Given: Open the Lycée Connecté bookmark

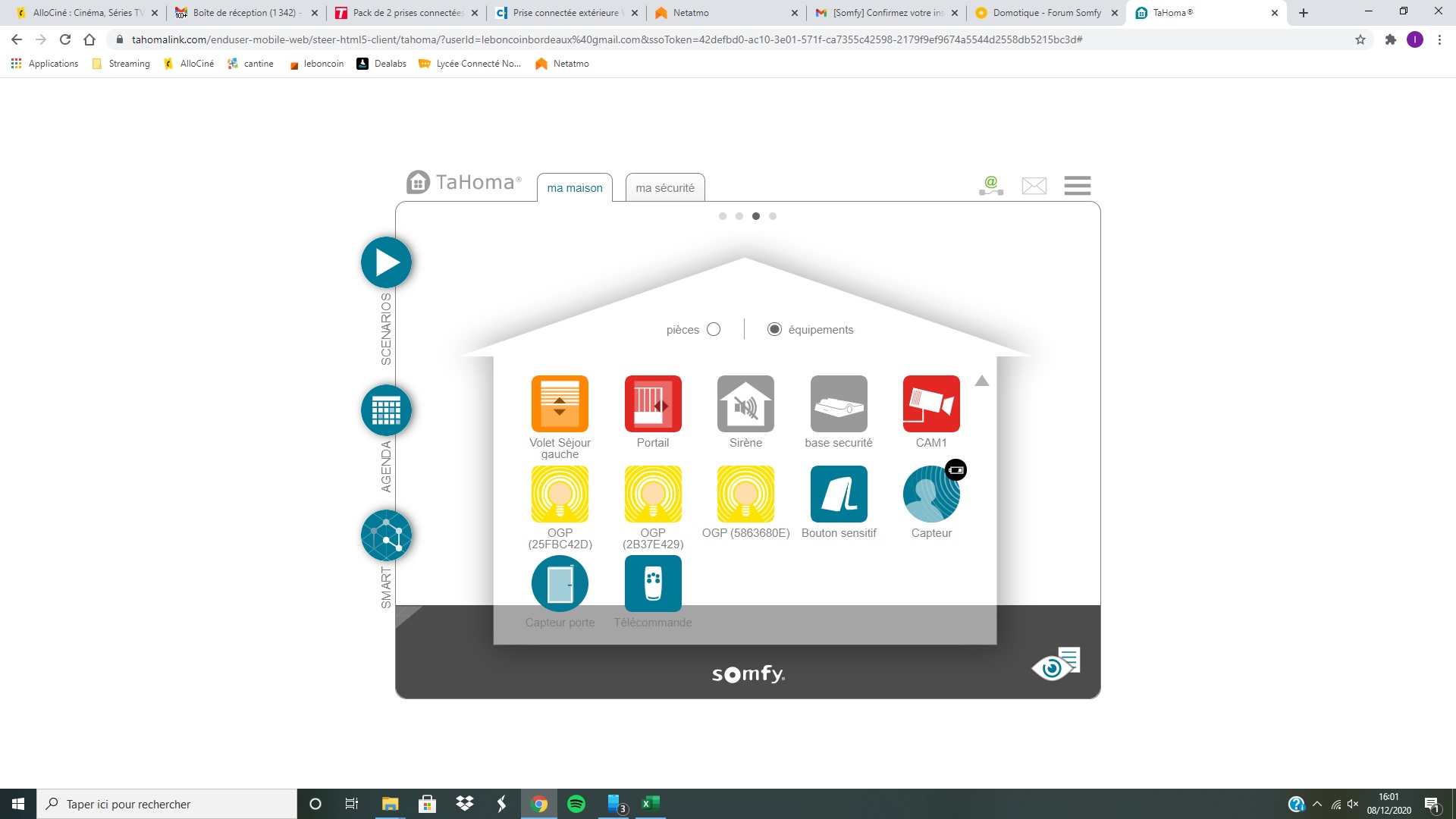Looking at the screenshot, I should [x=469, y=64].
